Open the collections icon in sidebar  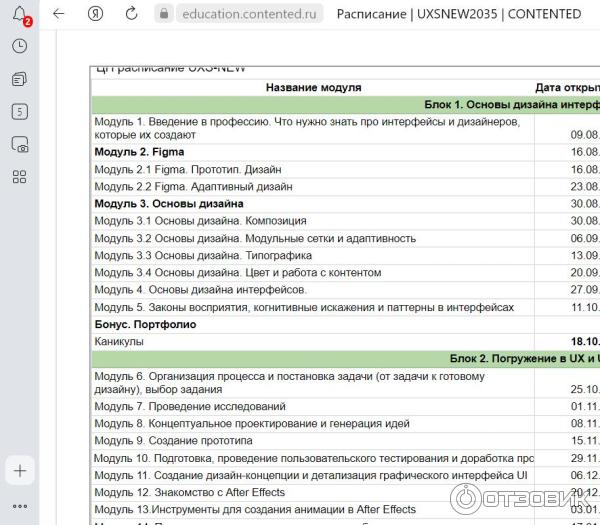point(19,78)
